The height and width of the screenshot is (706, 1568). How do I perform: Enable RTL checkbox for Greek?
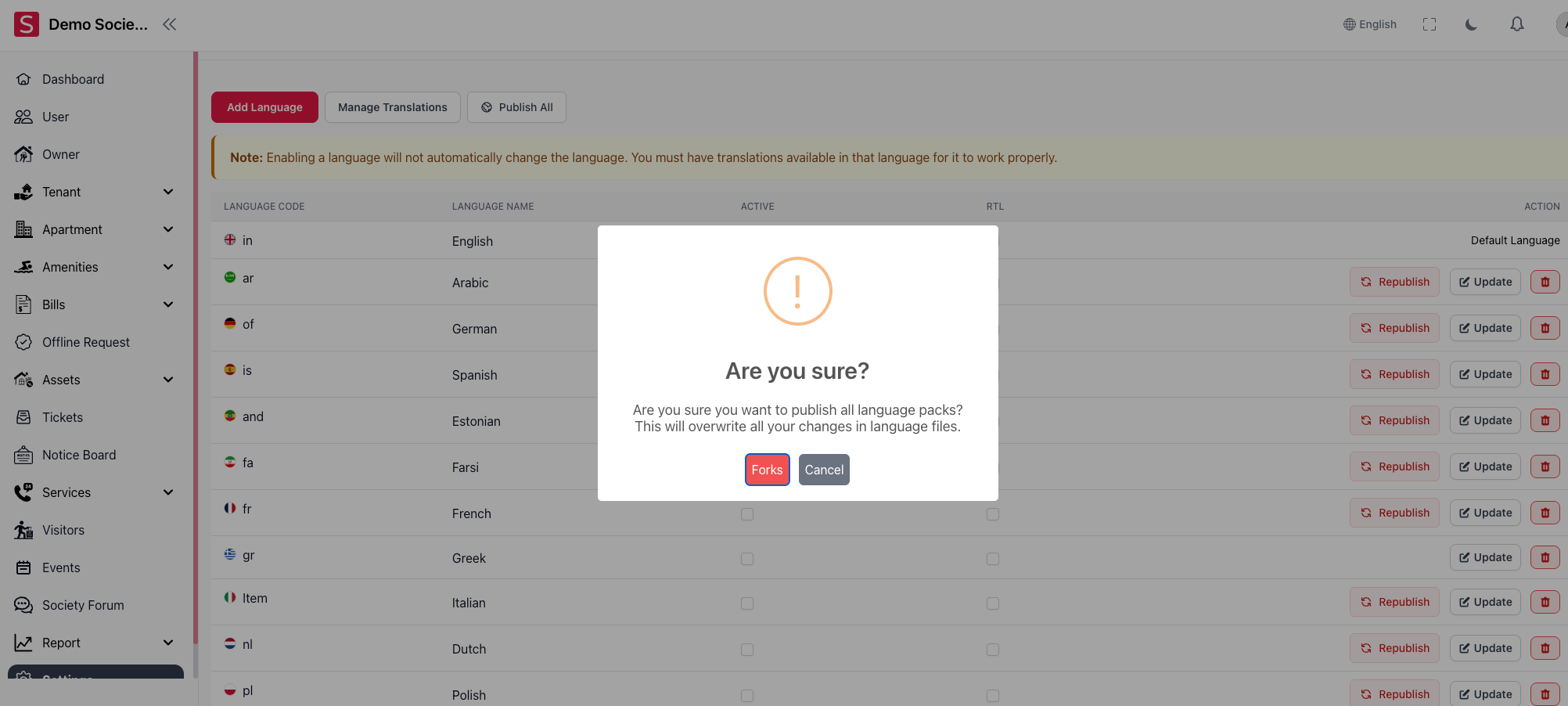pos(993,559)
